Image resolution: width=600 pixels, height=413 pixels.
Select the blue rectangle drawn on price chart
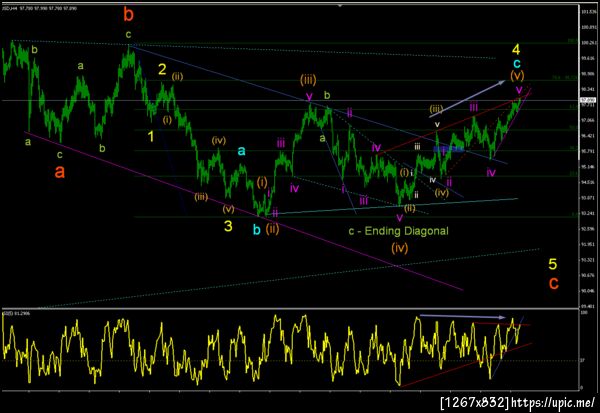pos(448,149)
